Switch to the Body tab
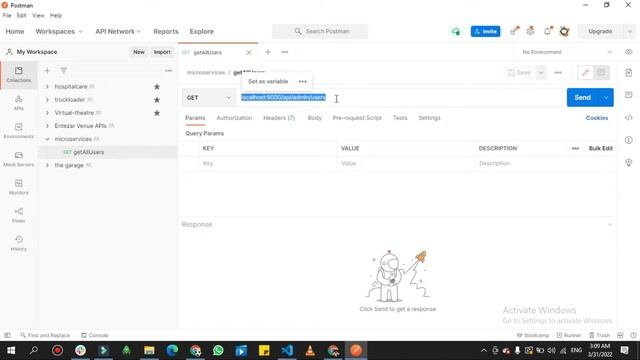This screenshot has width=640, height=360. pyautogui.click(x=315, y=118)
